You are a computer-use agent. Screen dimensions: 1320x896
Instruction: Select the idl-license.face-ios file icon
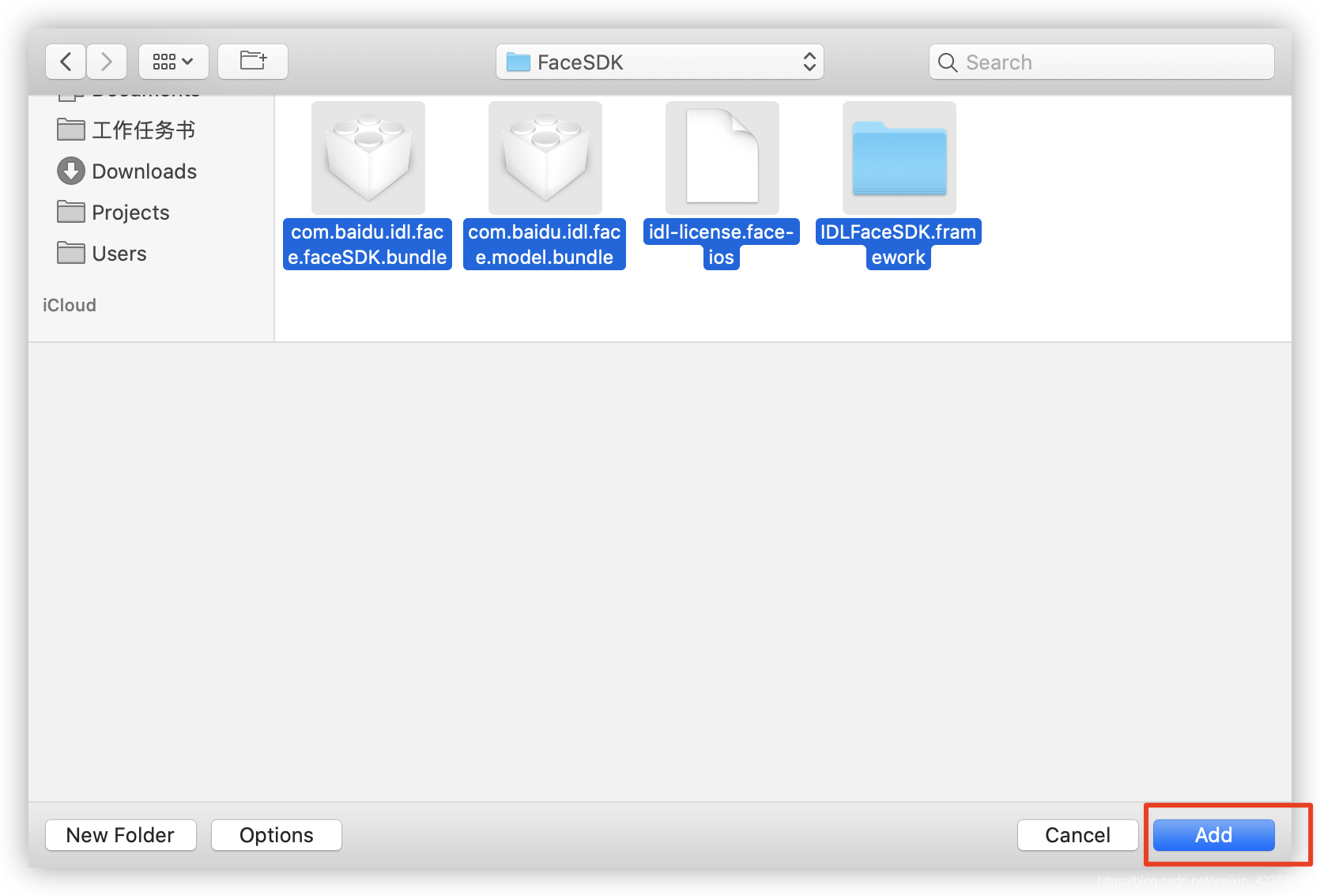point(722,158)
